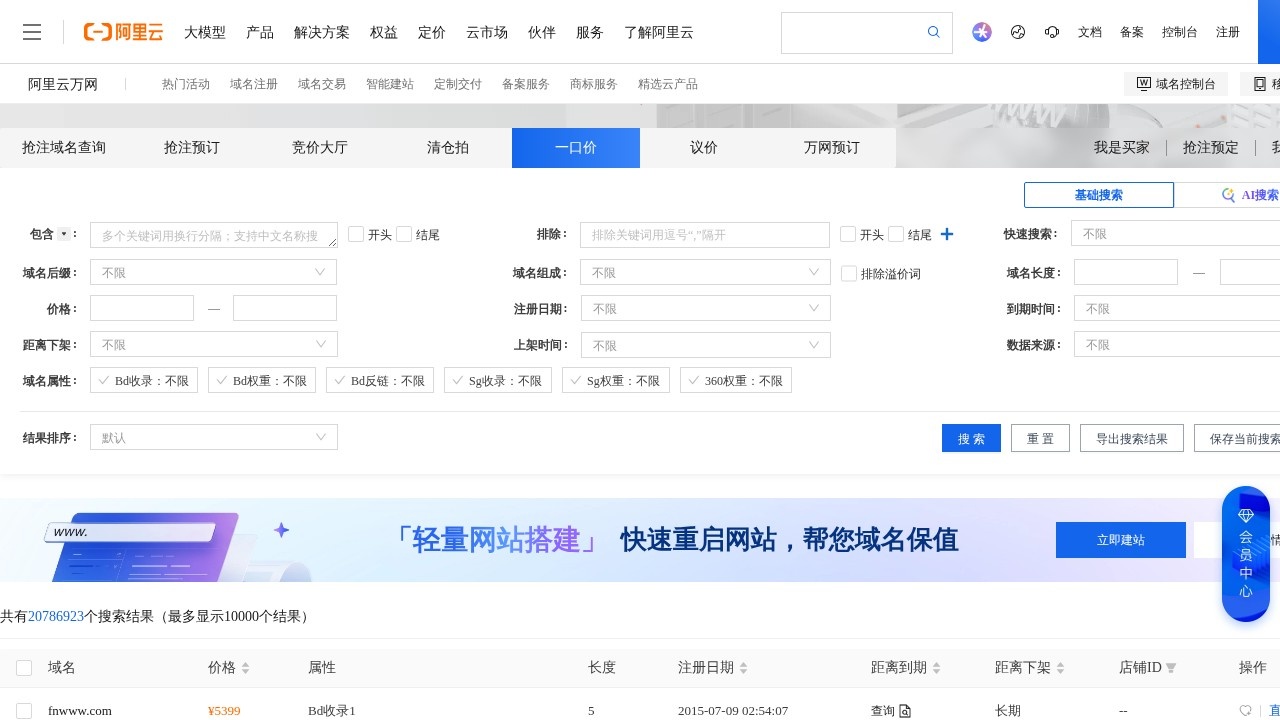Select the 一口价 tab
1280x720 pixels.
pyautogui.click(x=576, y=148)
